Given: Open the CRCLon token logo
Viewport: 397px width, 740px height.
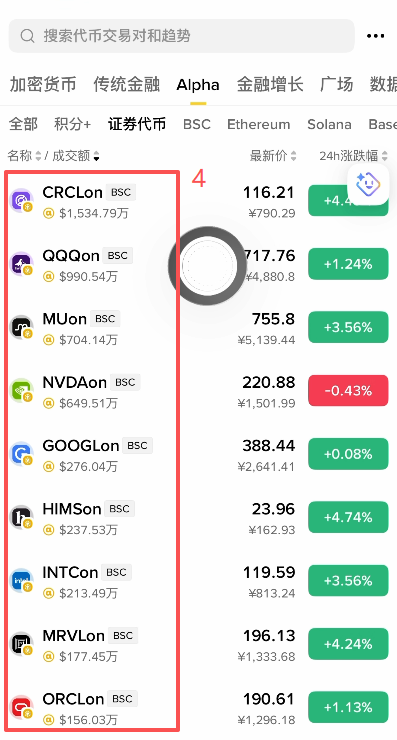Looking at the screenshot, I should 21,201.
